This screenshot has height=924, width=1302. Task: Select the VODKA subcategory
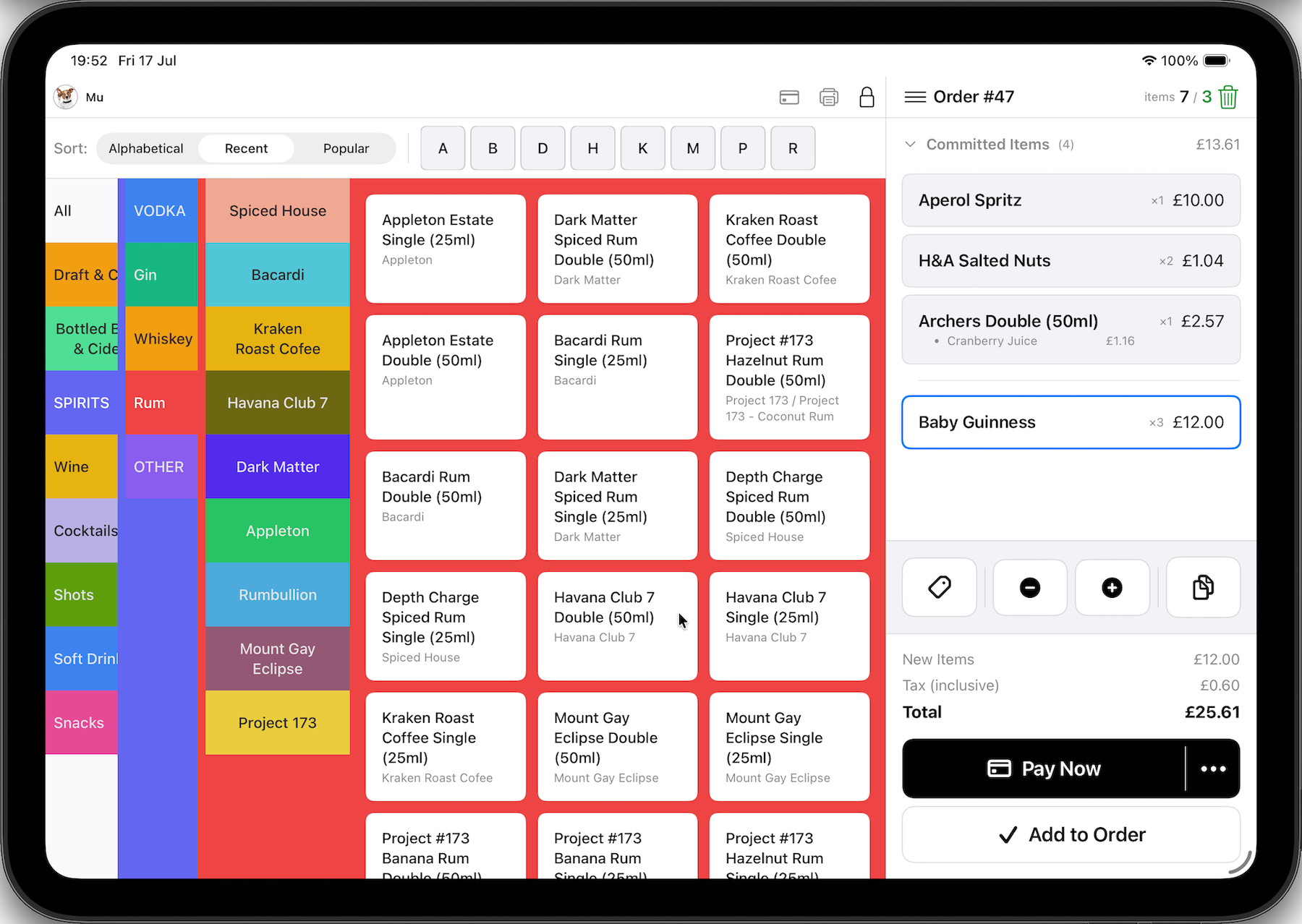161,210
